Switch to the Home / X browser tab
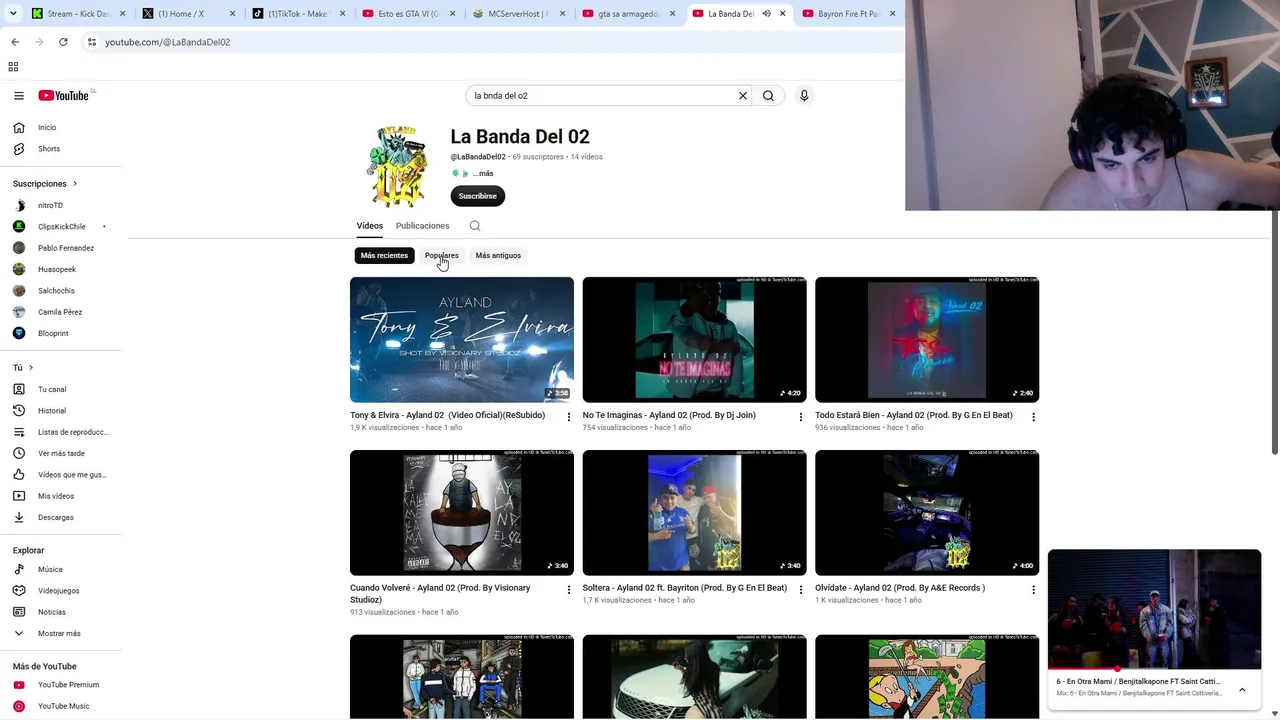1280x720 pixels. click(188, 14)
